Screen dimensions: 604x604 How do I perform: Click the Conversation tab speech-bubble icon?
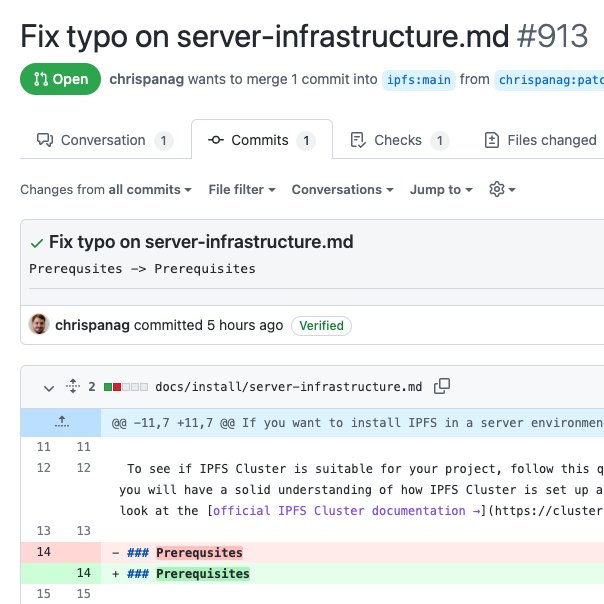tap(45, 140)
